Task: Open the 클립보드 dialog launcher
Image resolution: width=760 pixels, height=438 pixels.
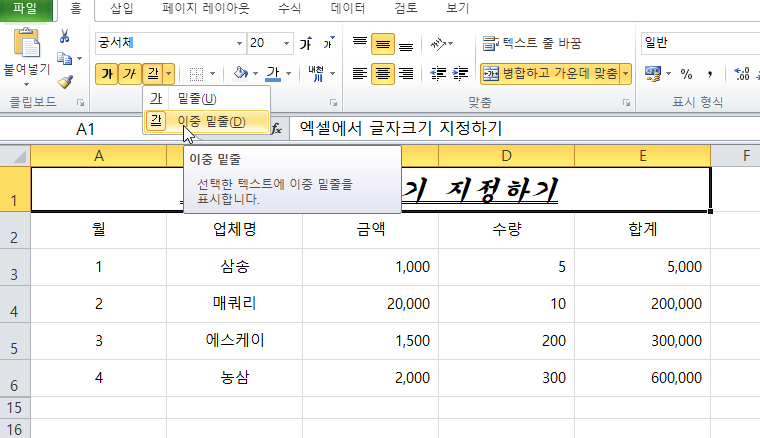Action: click(x=80, y=103)
